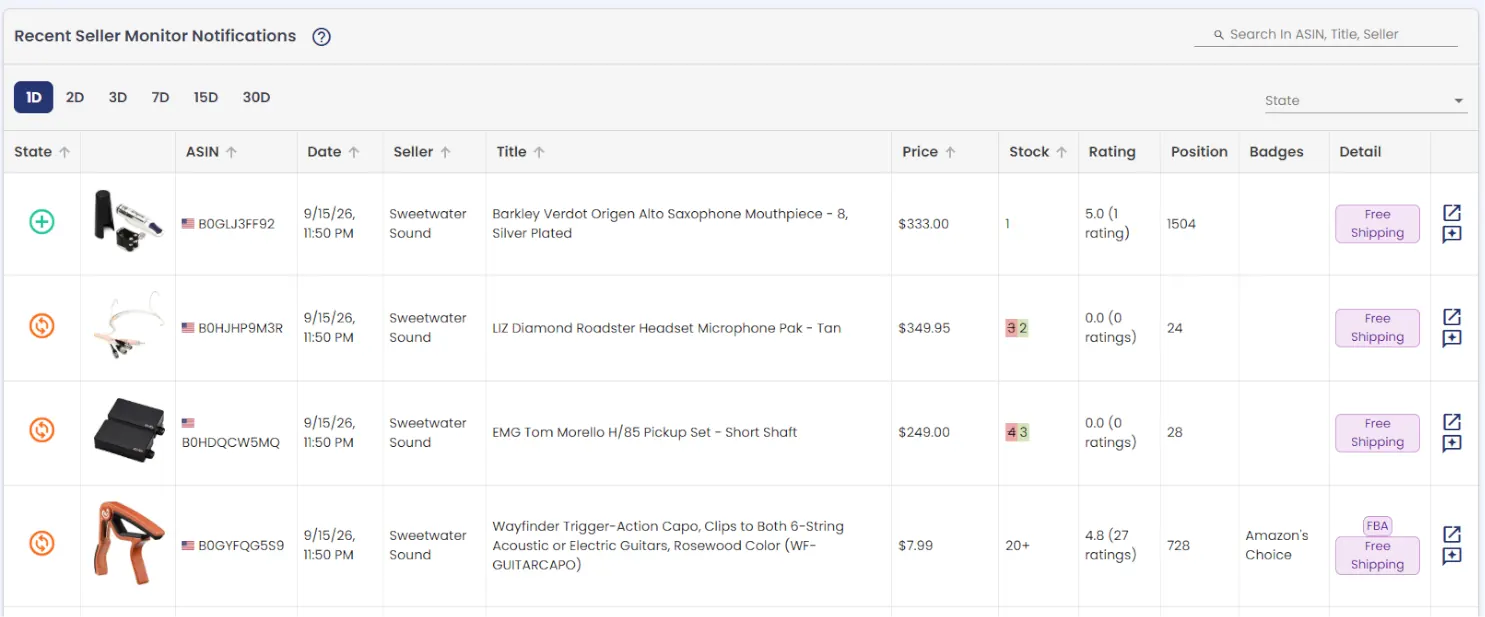Click title Wayfinder Trigger-Action Capo
The width and height of the screenshot is (1485, 617).
(x=668, y=545)
